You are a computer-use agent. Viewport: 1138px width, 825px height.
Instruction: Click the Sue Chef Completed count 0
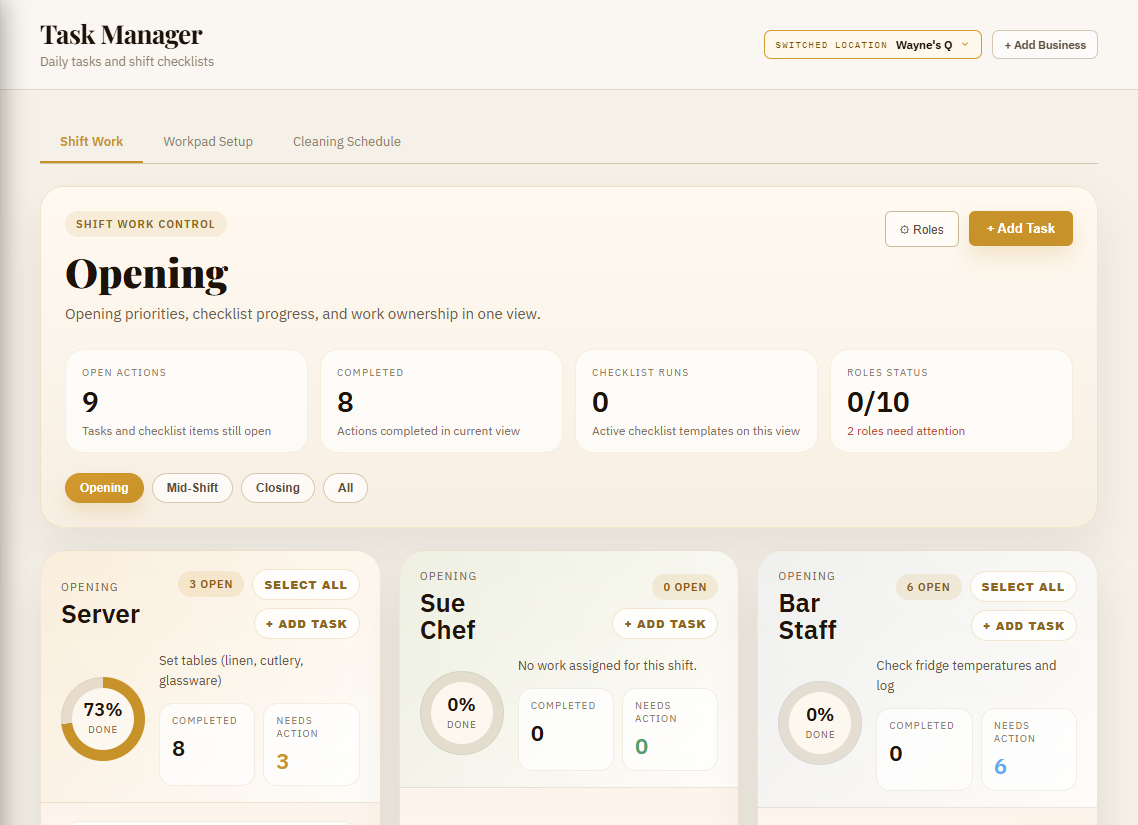point(537,734)
